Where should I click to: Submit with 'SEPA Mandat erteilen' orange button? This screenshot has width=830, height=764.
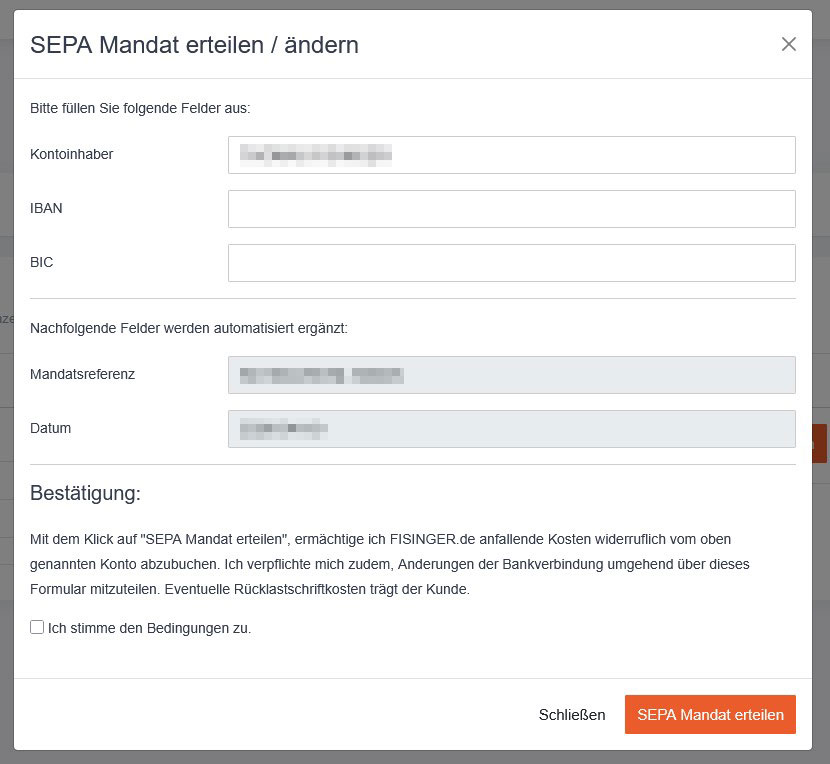tap(710, 715)
